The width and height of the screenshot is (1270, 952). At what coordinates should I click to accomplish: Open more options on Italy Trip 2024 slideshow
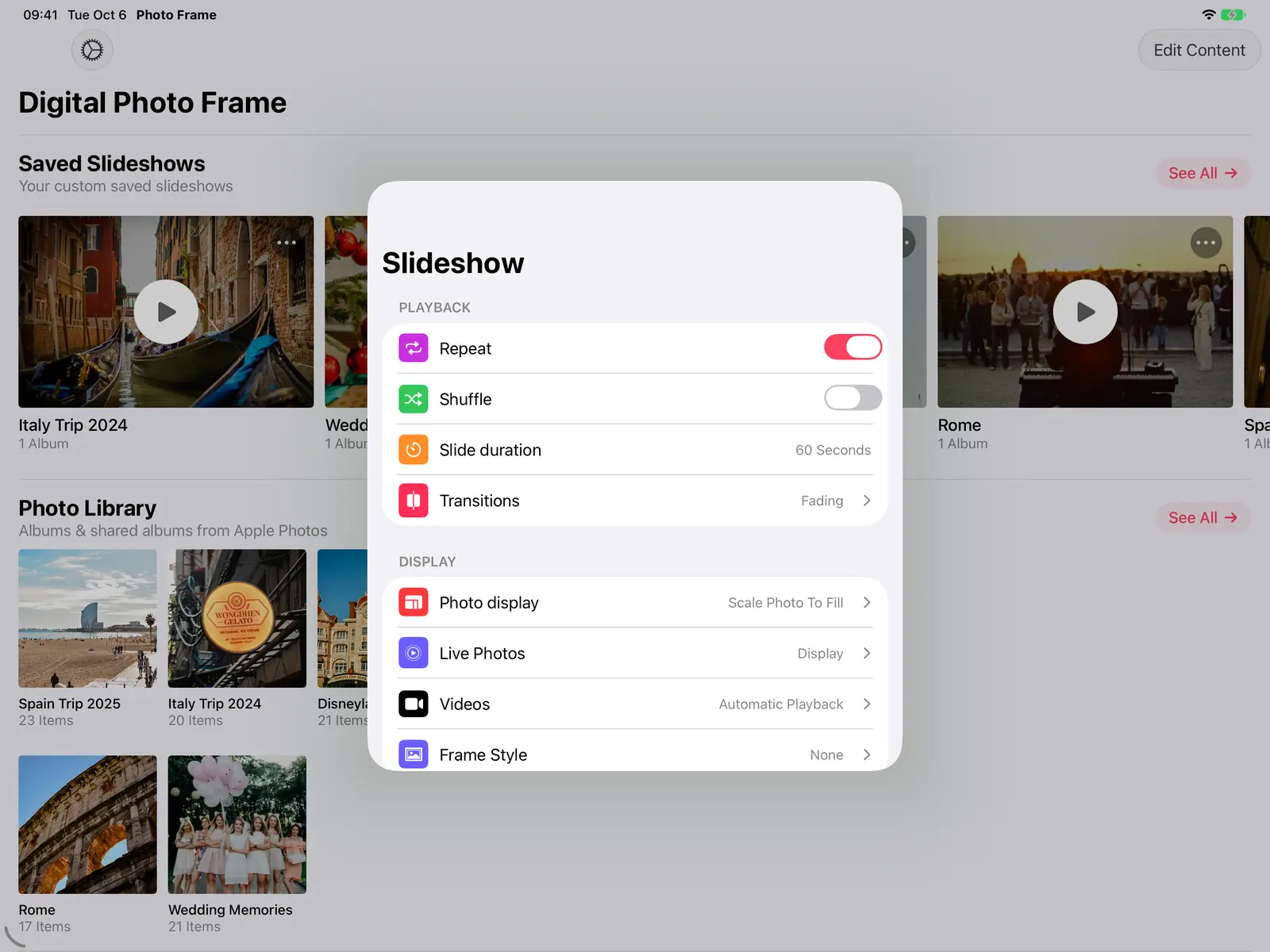pos(287,243)
